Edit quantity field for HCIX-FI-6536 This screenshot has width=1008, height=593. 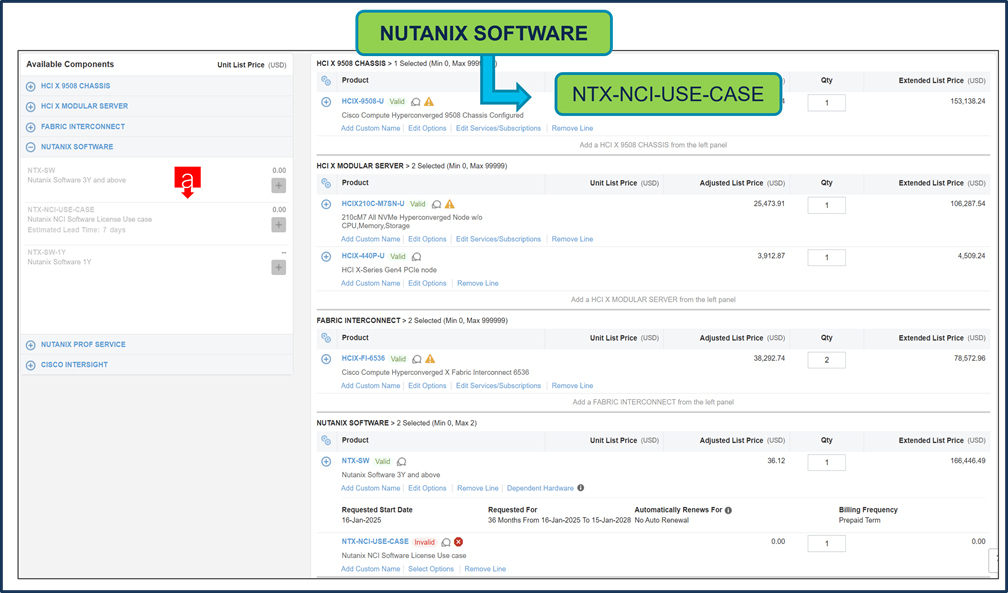click(x=827, y=360)
